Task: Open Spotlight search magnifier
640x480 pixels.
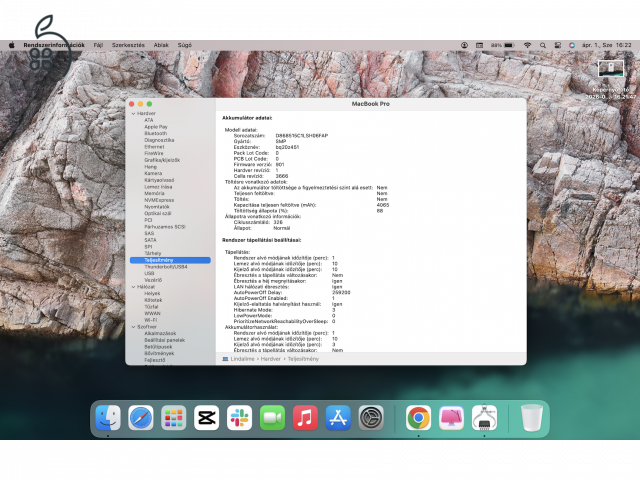Action: (543, 45)
